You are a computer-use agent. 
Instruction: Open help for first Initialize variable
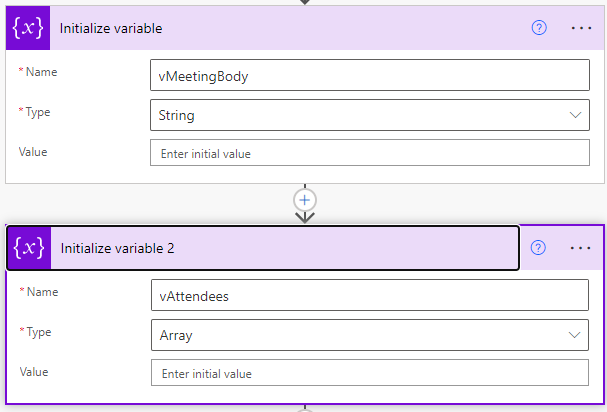coord(539,28)
